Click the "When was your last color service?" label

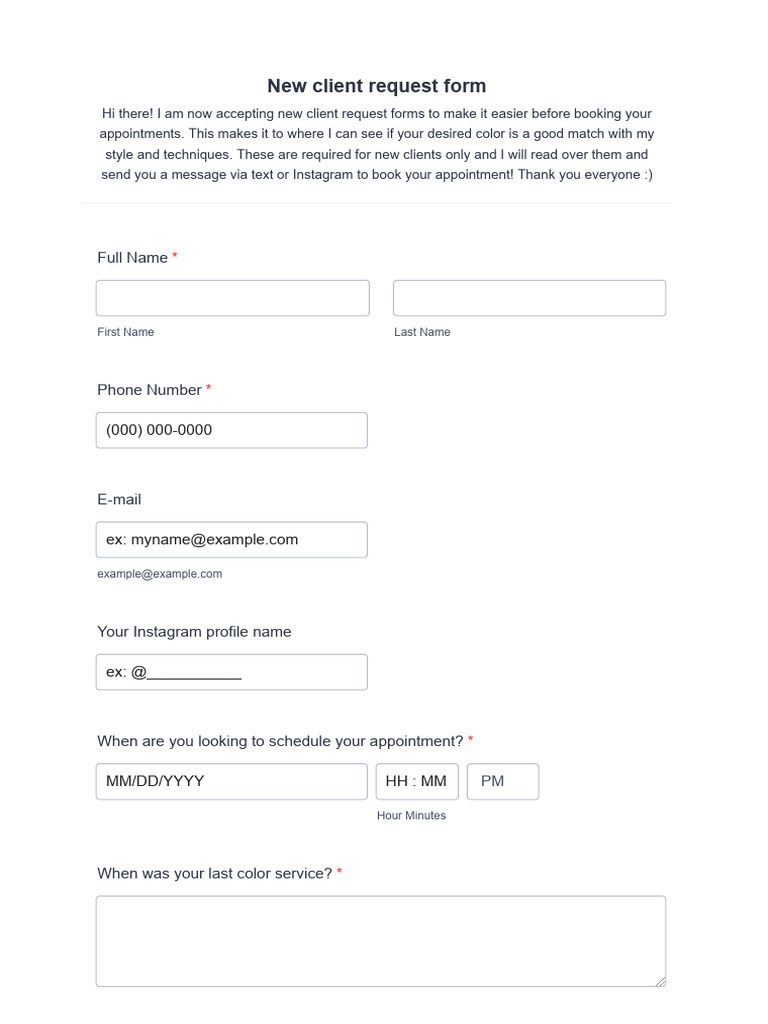tap(214, 873)
